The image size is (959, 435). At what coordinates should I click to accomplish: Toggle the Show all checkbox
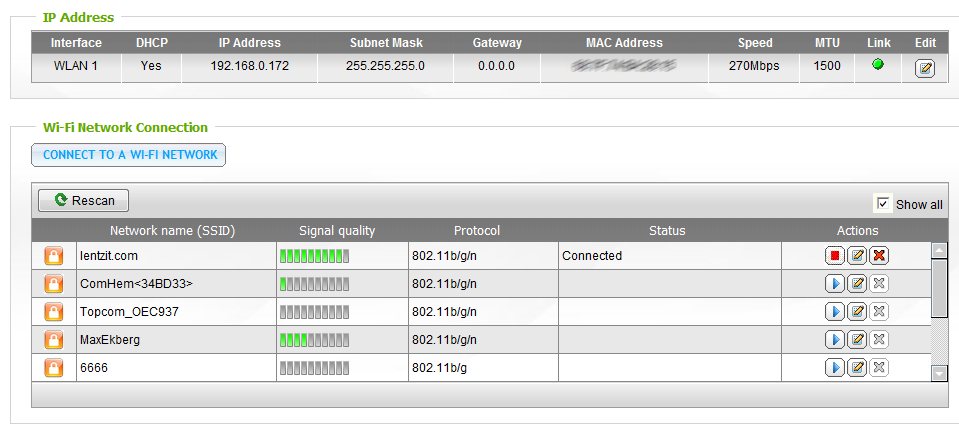point(883,204)
